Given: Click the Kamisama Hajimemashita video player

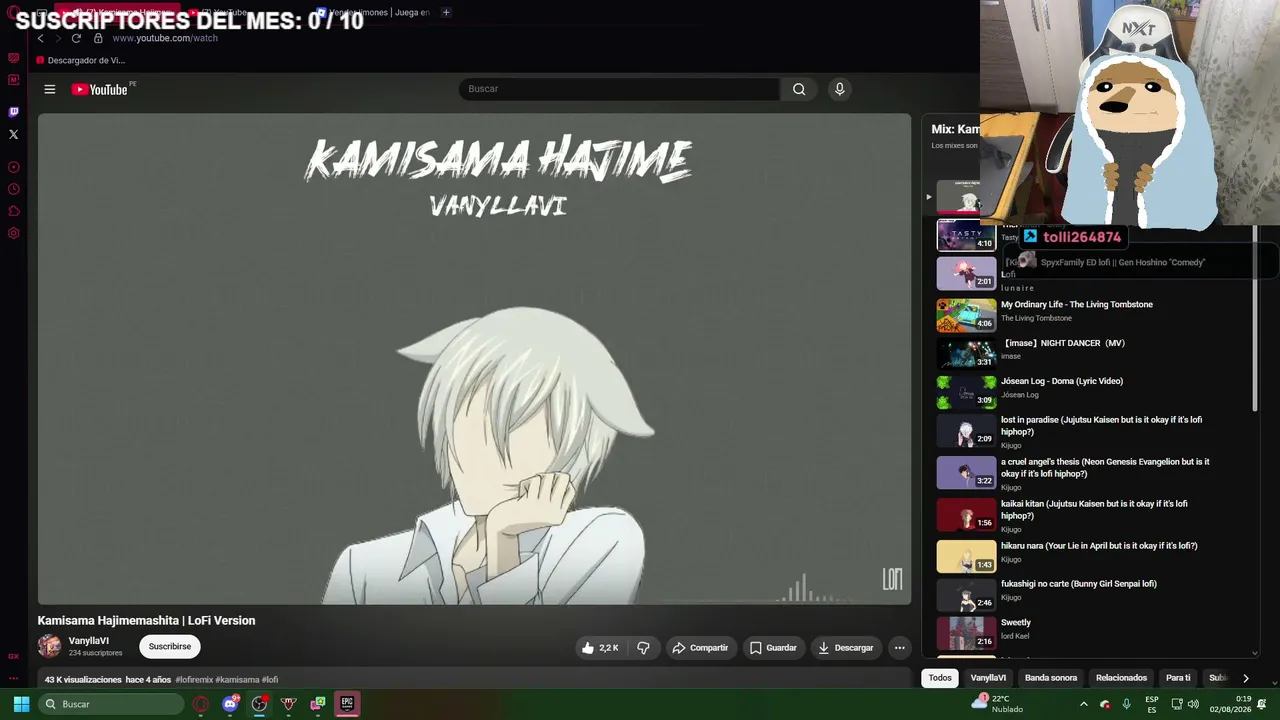Looking at the screenshot, I should 474,359.
